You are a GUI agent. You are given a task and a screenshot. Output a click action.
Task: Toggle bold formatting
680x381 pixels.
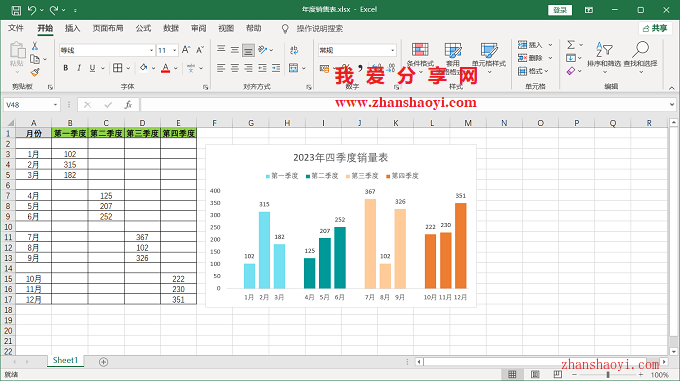coord(65,68)
